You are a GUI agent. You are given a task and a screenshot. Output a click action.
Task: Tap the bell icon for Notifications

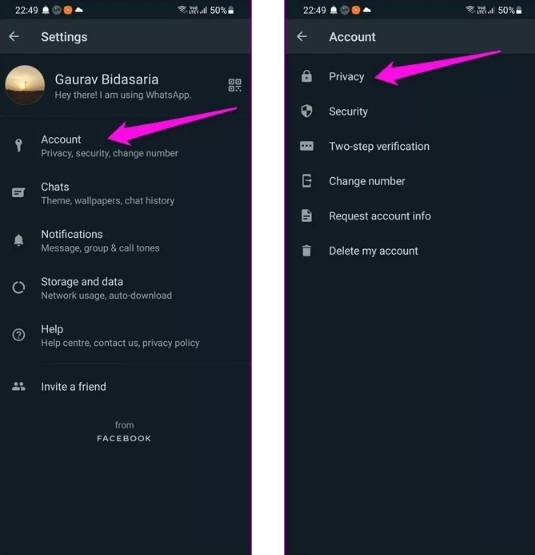18,240
